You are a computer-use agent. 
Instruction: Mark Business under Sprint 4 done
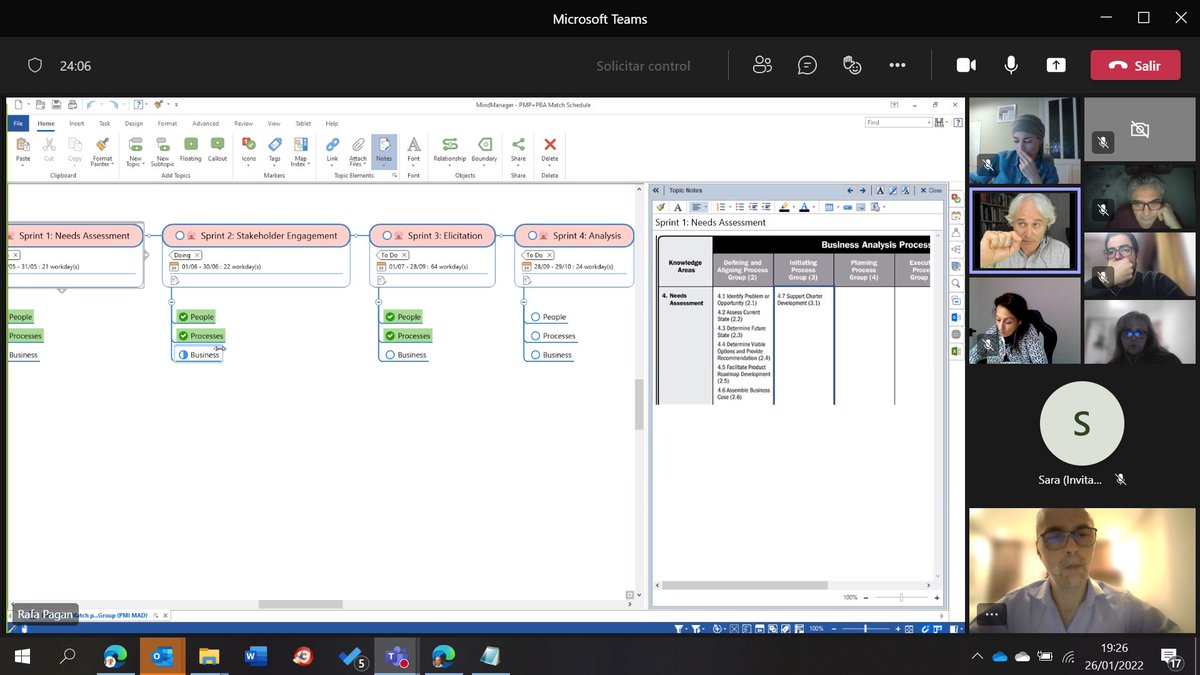[x=536, y=355]
